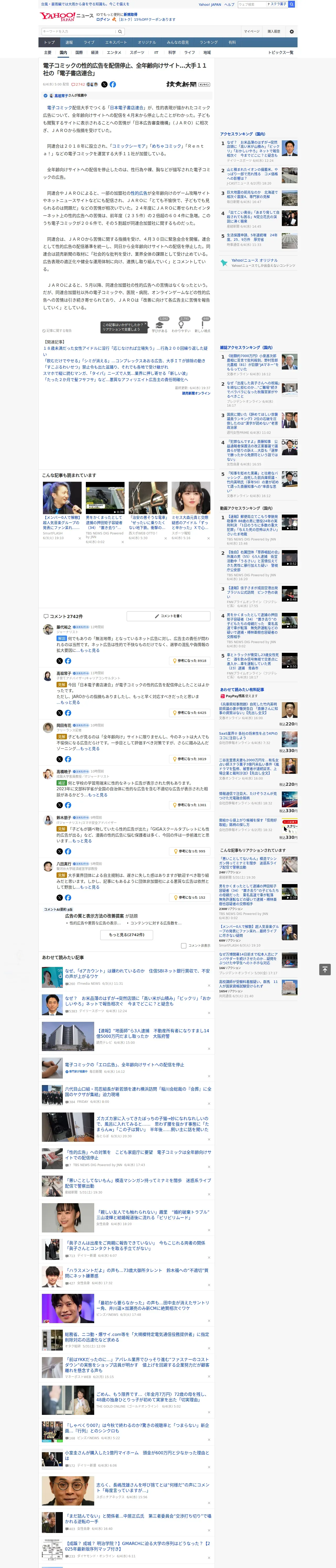Click 参考になった 3819 on 岡田有花's comment

(x=190, y=759)
